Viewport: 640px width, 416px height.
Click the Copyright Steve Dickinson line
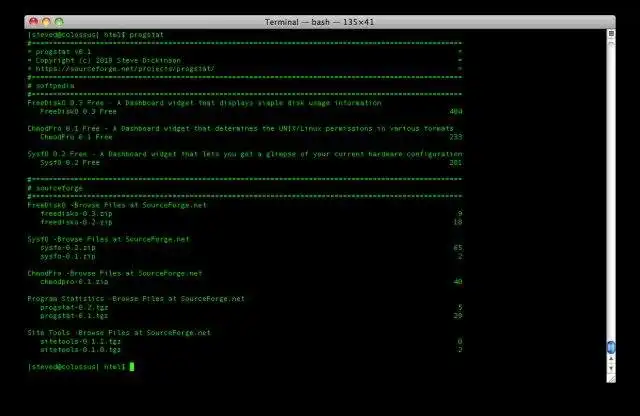(x=108, y=60)
